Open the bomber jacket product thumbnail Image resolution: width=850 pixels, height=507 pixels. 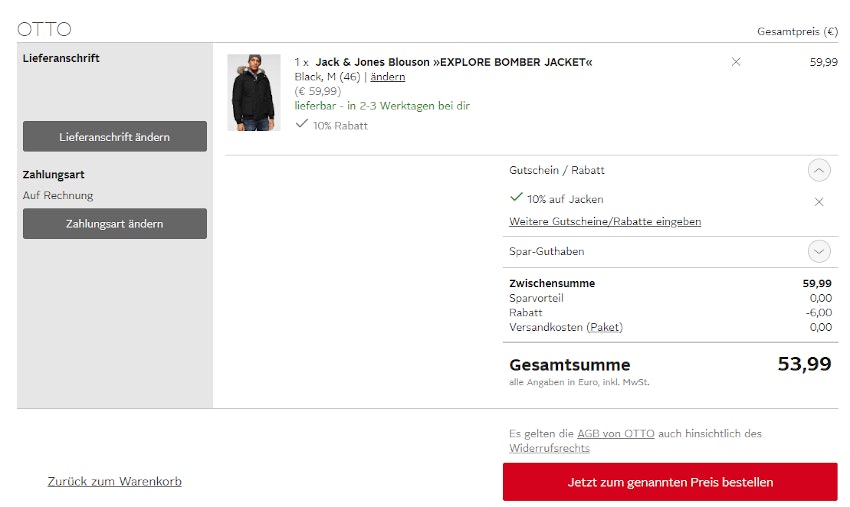(253, 92)
